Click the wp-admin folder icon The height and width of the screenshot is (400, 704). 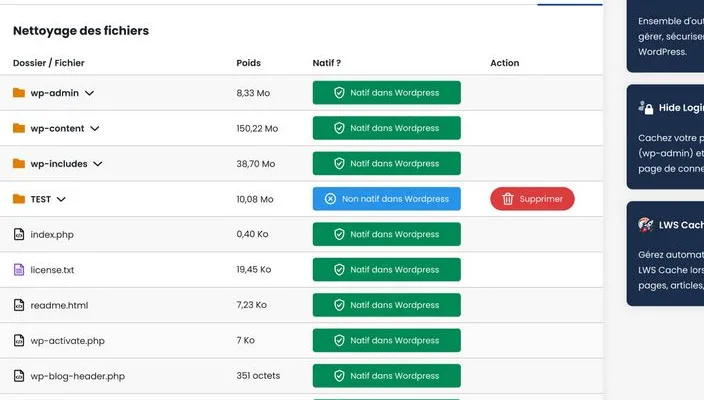point(18,93)
